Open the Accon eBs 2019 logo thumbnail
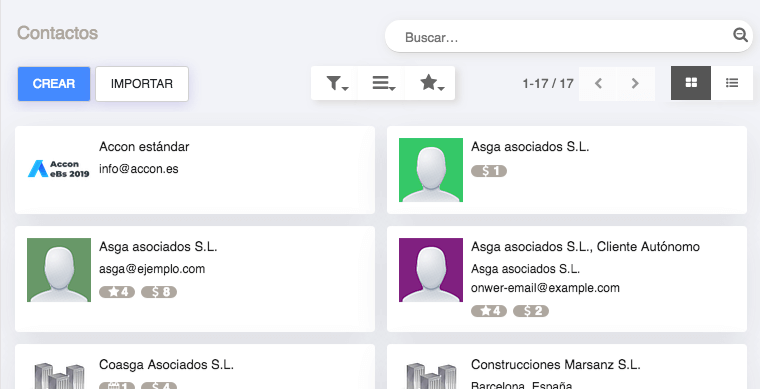Screen dimensions: 760x389 59,169
